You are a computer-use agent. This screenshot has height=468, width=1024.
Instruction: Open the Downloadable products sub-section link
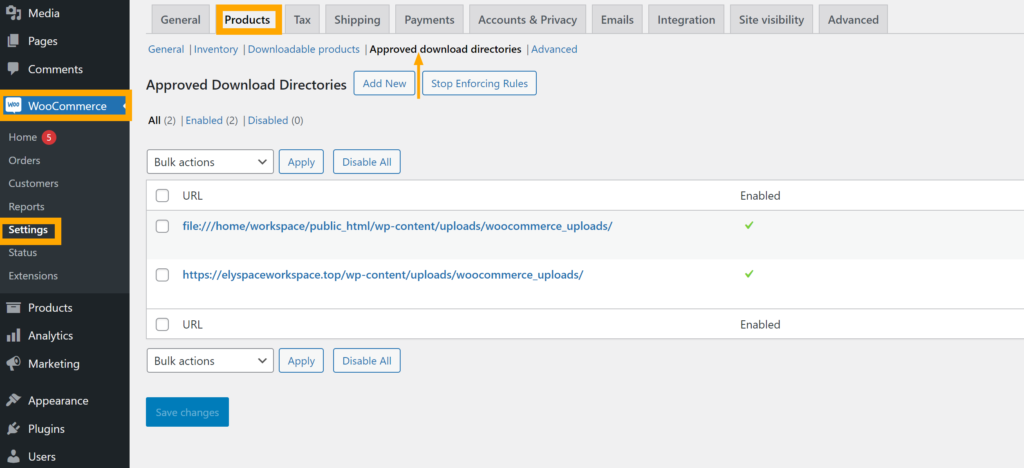[303, 49]
